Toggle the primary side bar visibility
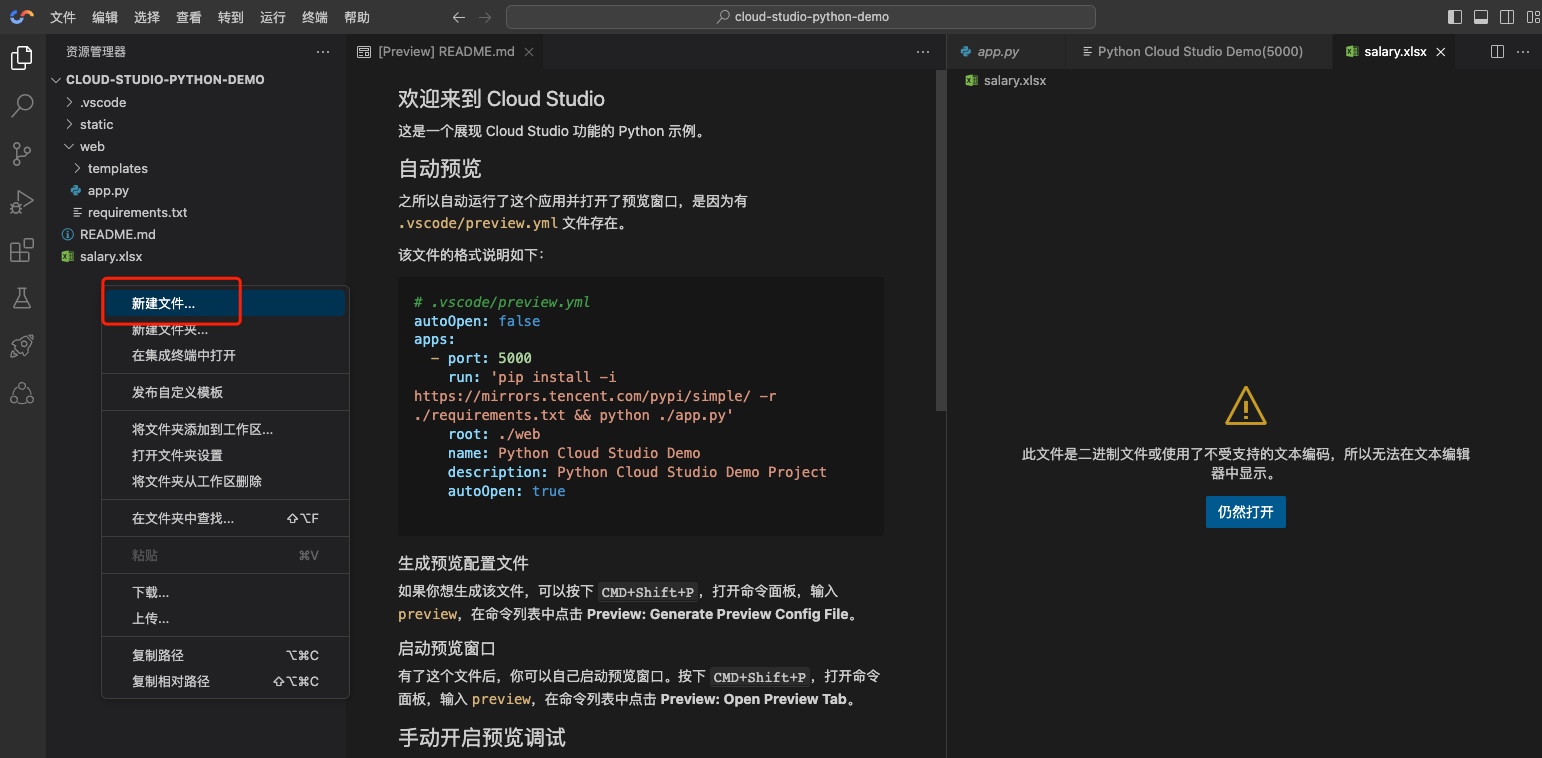 coord(1455,17)
